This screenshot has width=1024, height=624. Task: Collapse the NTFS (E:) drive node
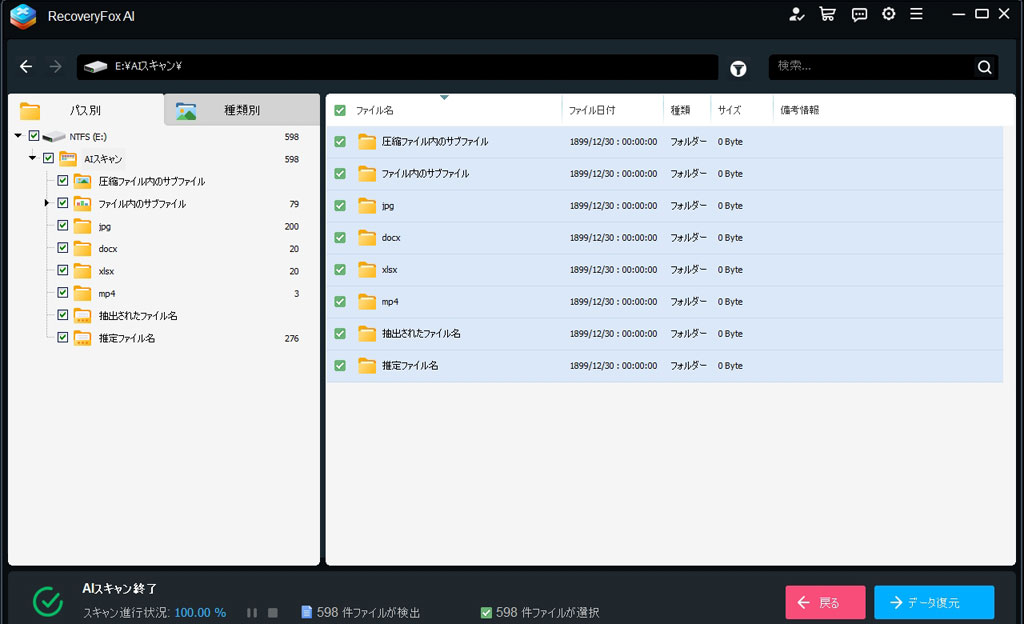point(19,136)
